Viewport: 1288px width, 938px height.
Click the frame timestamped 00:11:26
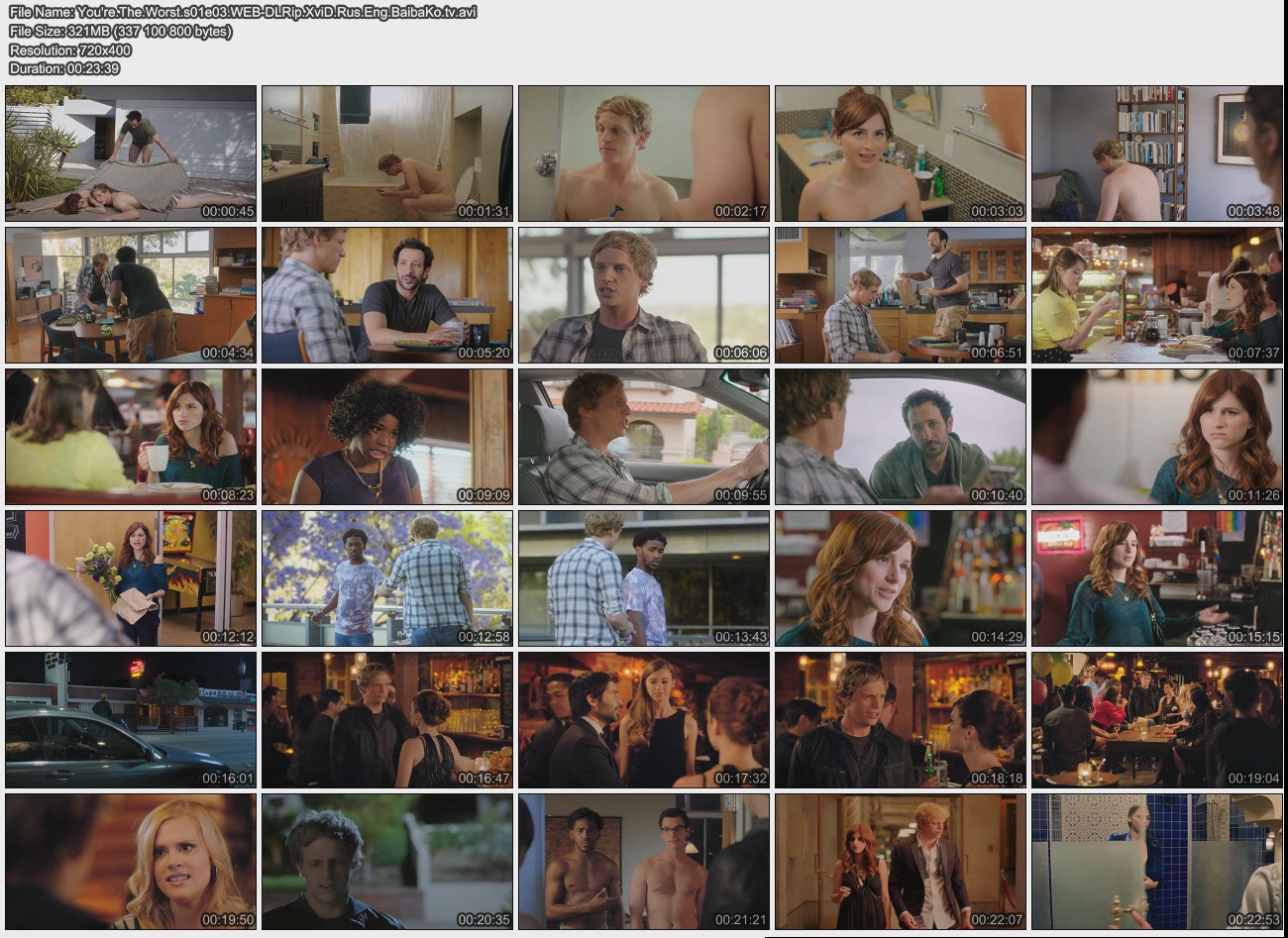pos(1156,437)
